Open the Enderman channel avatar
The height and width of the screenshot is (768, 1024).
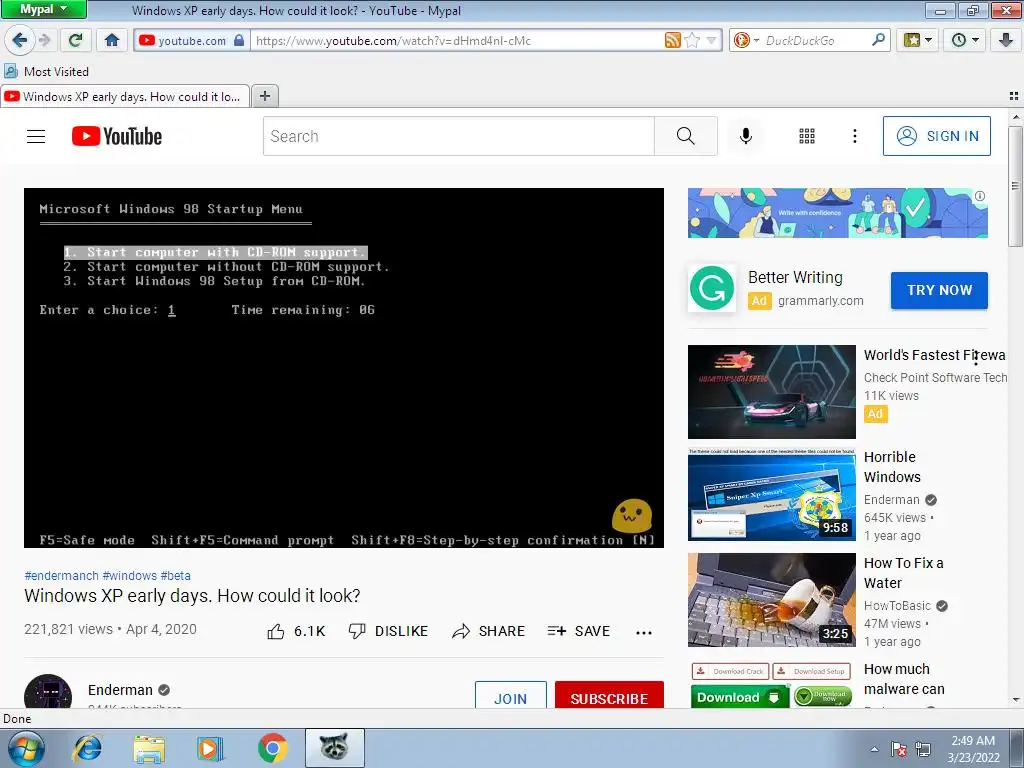click(48, 692)
